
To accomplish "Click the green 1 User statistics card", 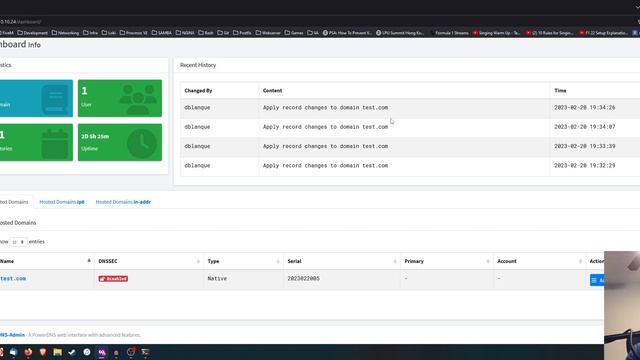I will [x=120, y=98].
